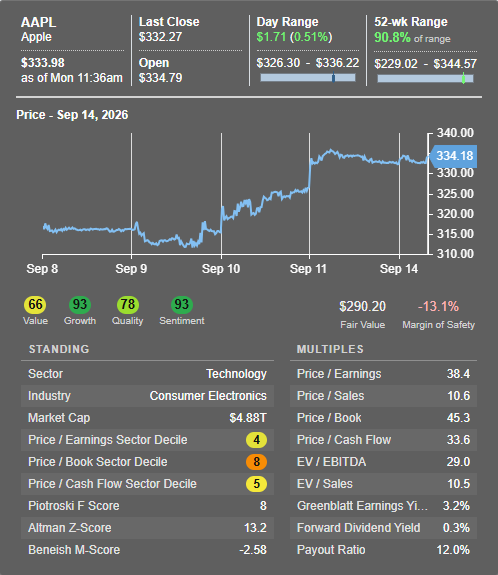Click the 310.00 price axis label

pyautogui.click(x=455, y=254)
